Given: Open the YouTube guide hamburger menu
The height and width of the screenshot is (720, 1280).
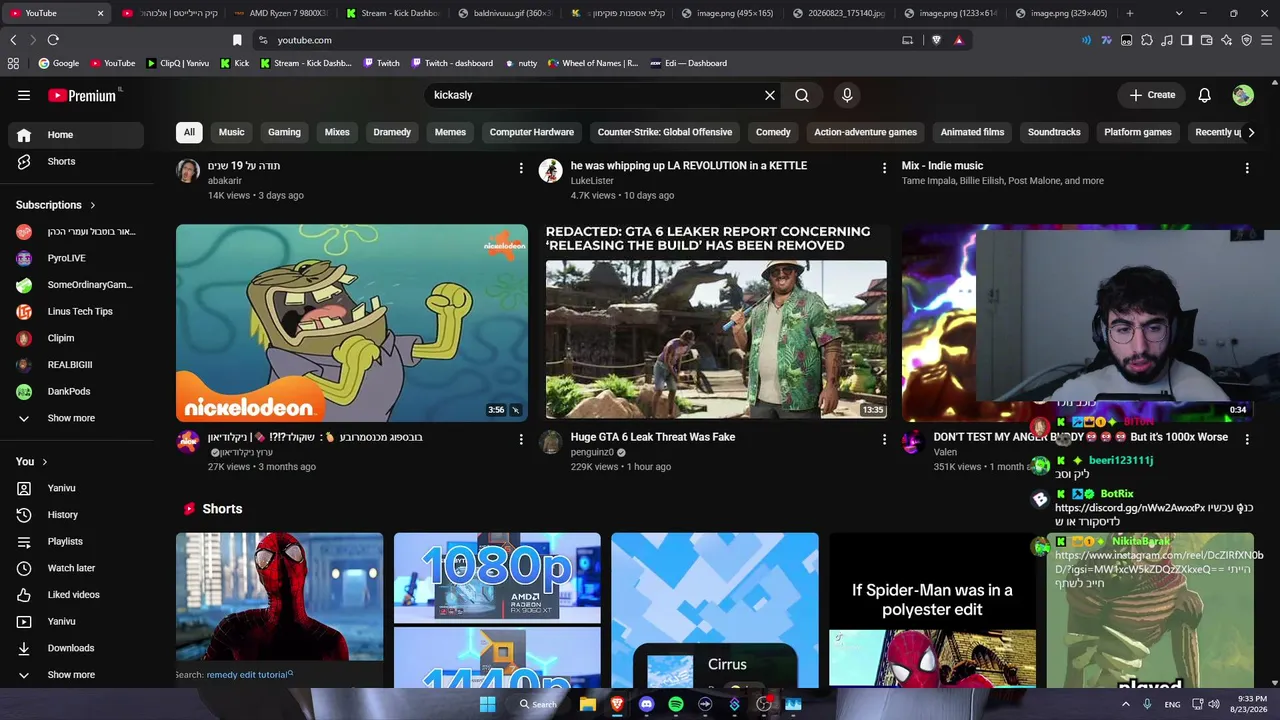Looking at the screenshot, I should (x=24, y=95).
